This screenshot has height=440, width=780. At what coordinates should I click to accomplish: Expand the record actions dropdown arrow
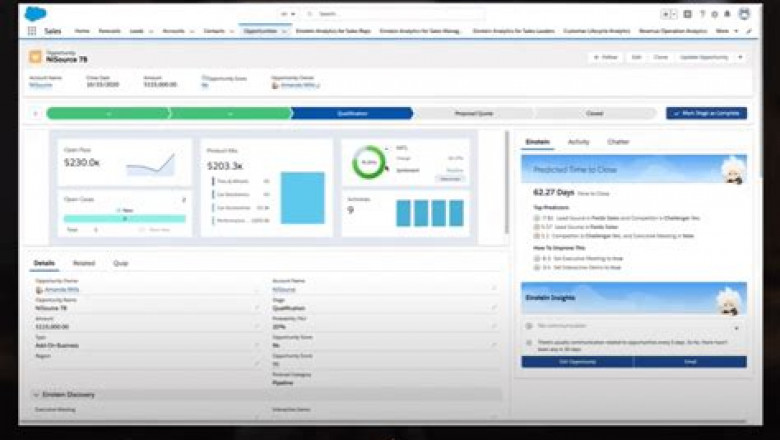tap(740, 57)
